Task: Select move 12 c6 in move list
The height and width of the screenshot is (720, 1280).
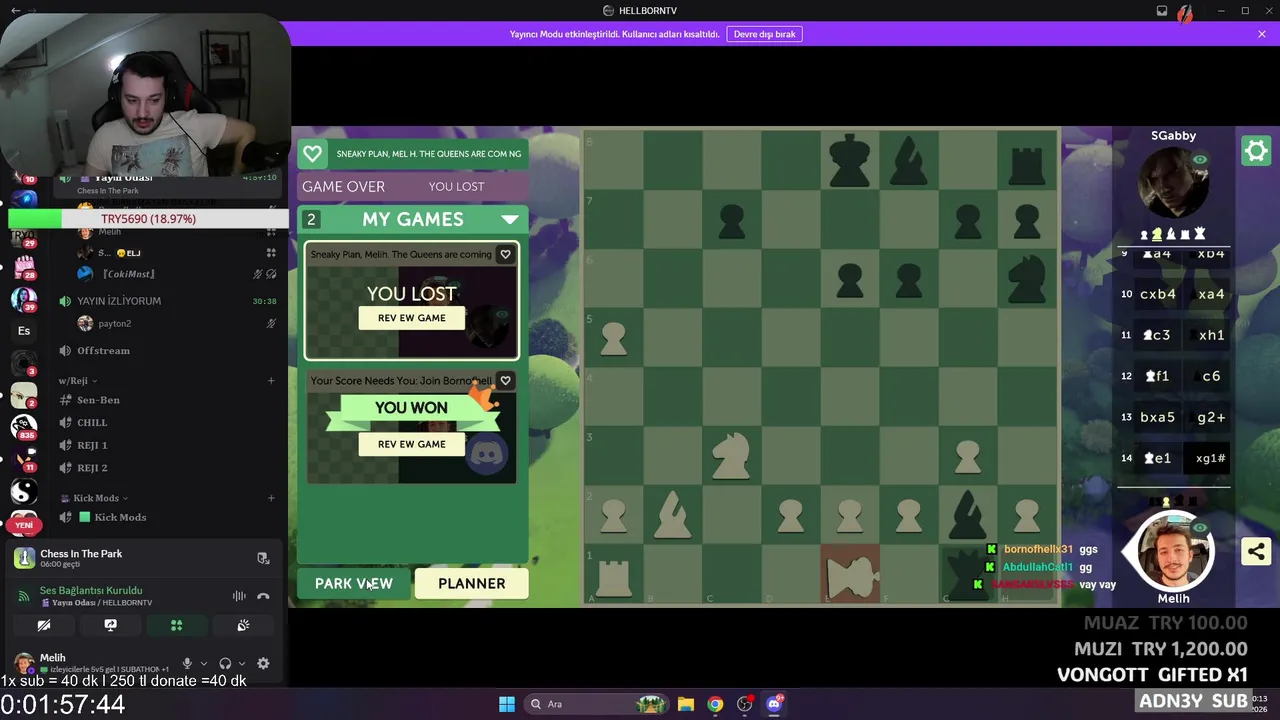Action: tap(1211, 376)
